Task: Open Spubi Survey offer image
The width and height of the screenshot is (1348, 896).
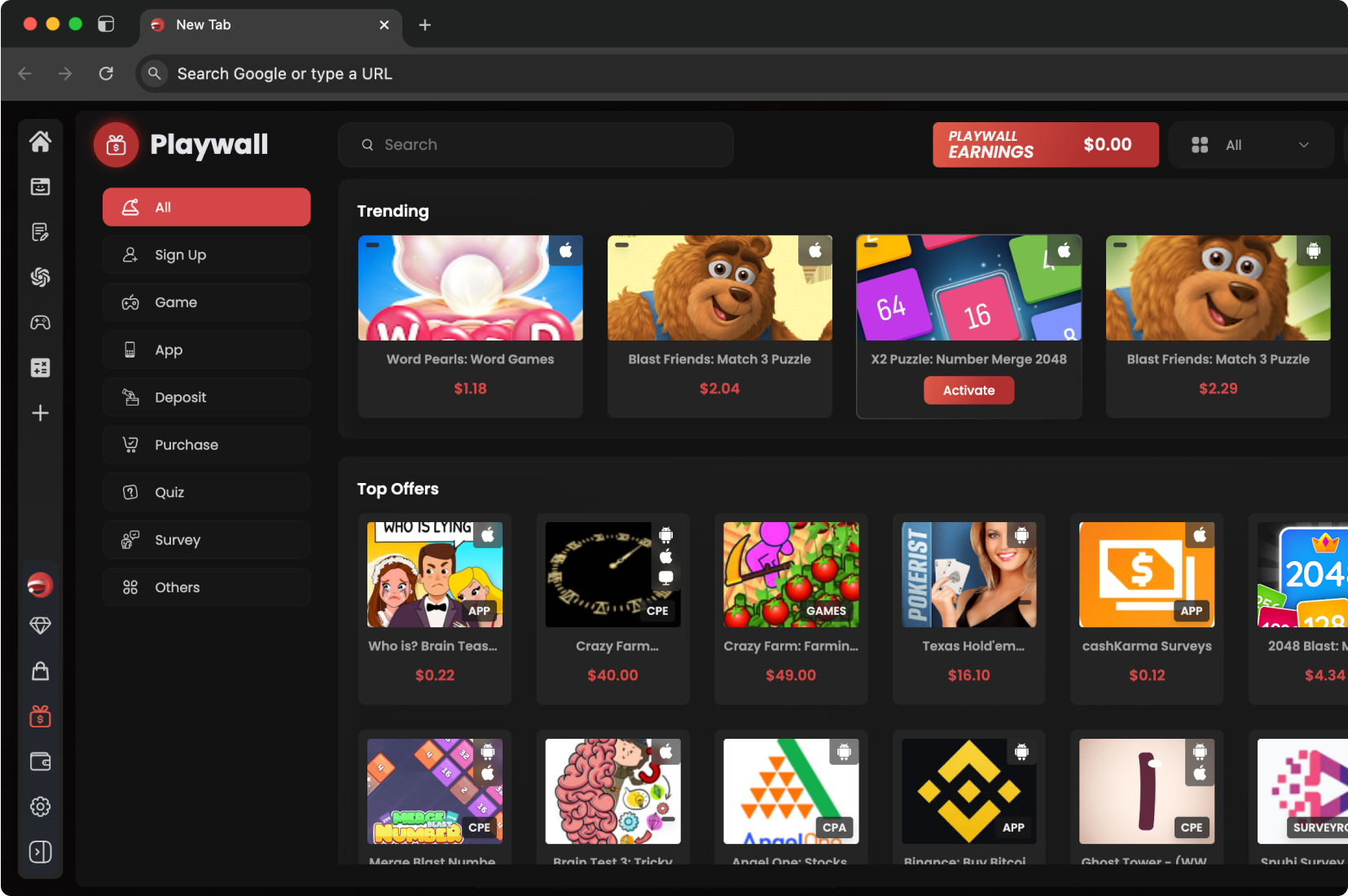Action: tap(1302, 791)
